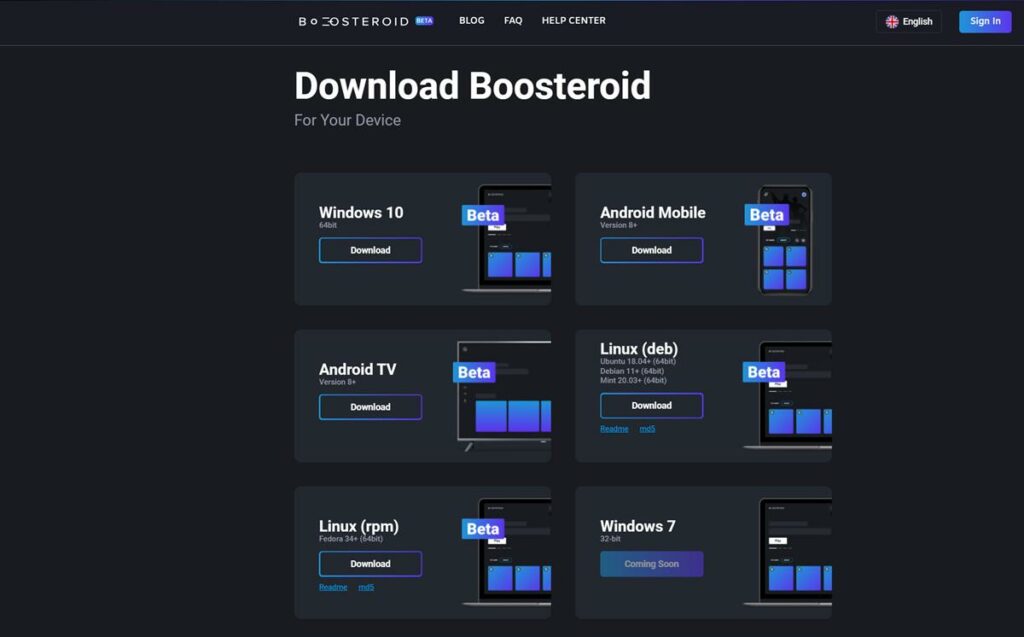Image resolution: width=1024 pixels, height=637 pixels.
Task: Open the Readme link under Linux (deb)
Action: click(613, 428)
